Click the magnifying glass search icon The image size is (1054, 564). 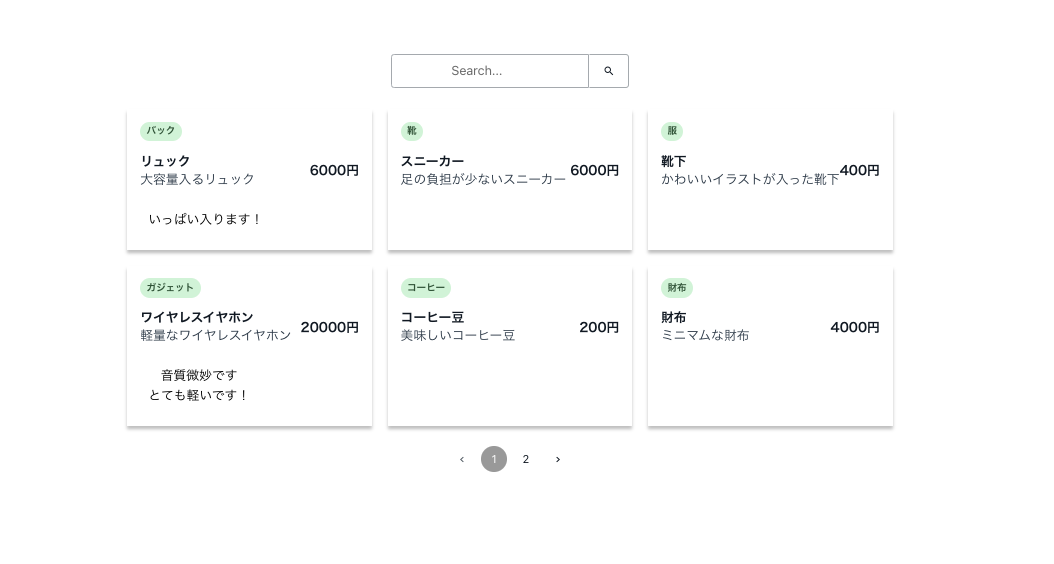click(x=608, y=71)
